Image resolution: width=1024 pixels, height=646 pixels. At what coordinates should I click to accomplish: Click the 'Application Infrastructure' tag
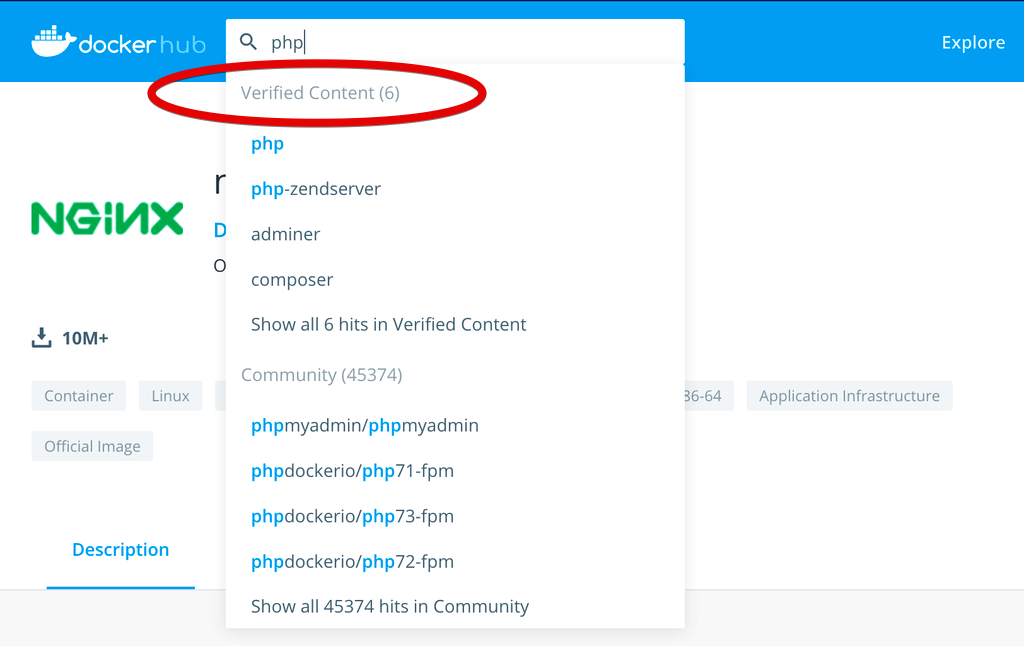848,395
